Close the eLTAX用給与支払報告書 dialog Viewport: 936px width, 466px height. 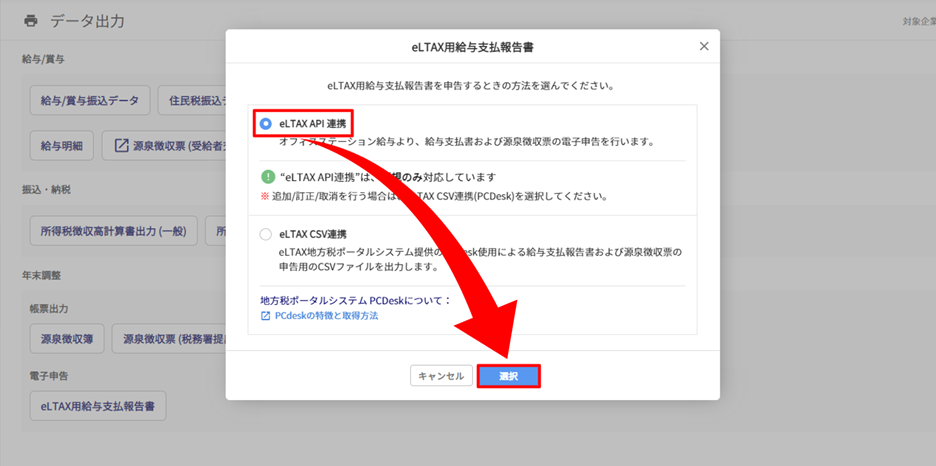tap(704, 47)
